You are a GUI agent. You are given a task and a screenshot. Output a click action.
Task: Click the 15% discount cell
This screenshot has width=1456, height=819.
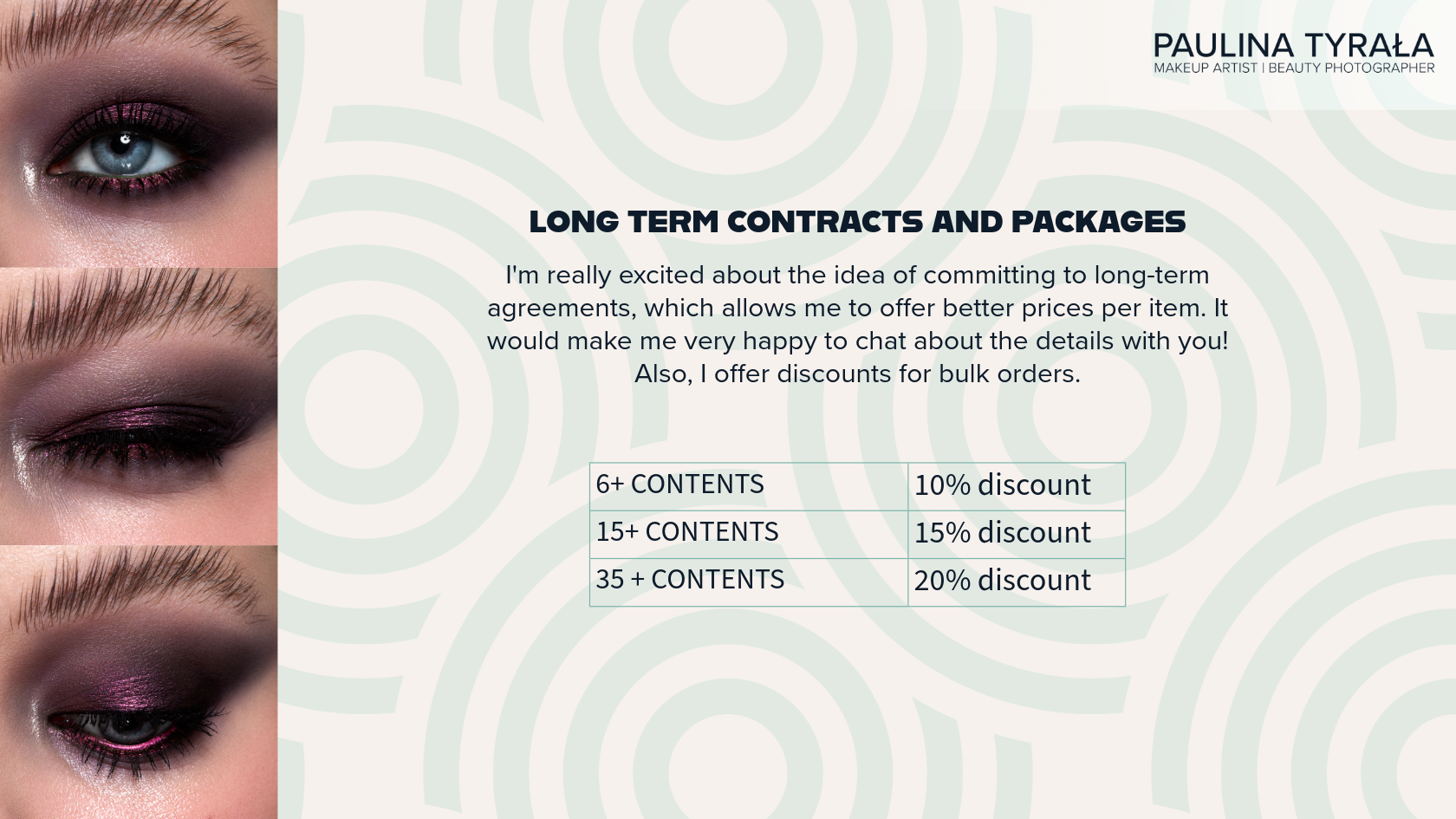coord(1016,533)
